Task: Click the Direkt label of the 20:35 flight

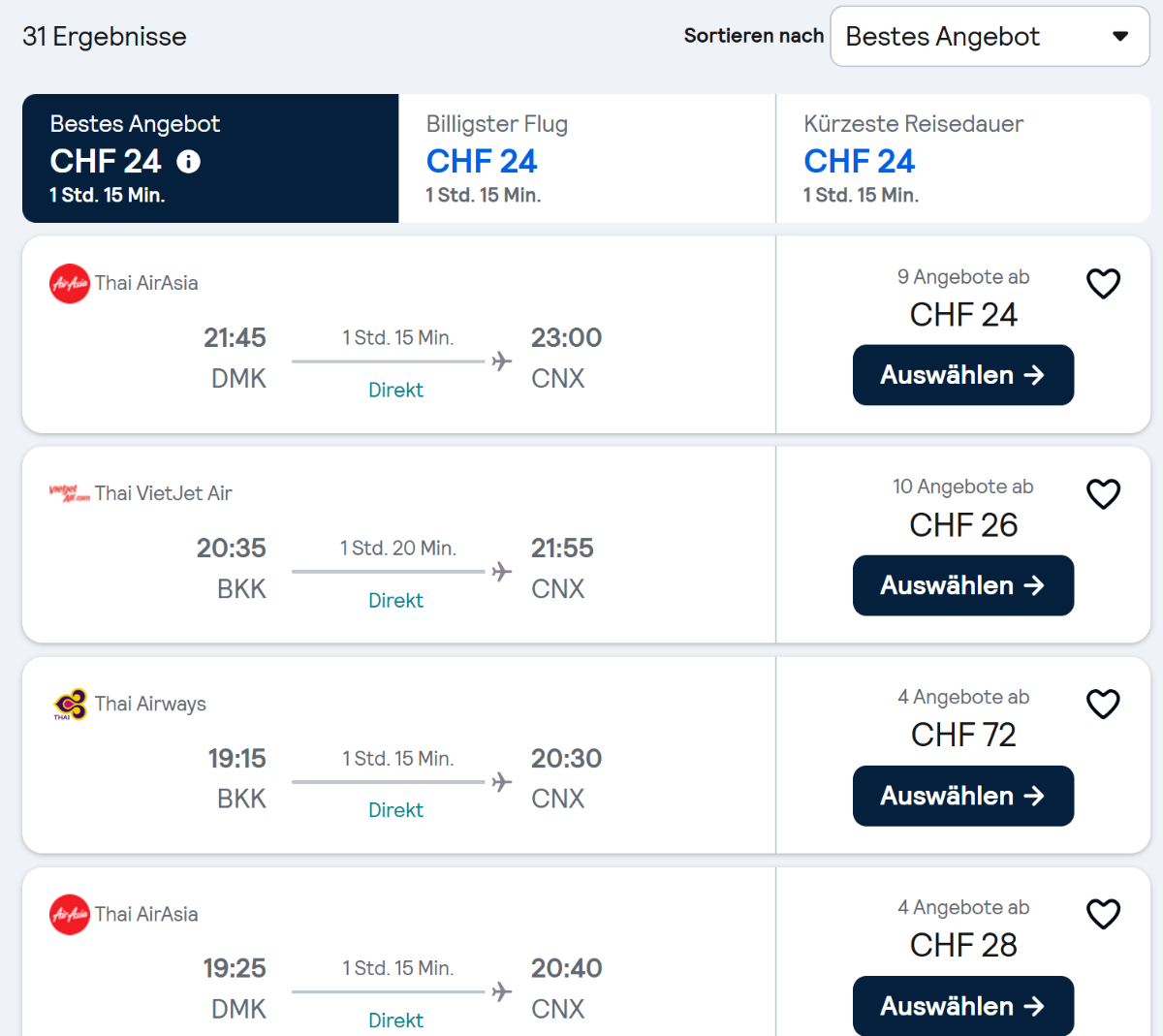Action: click(x=395, y=601)
